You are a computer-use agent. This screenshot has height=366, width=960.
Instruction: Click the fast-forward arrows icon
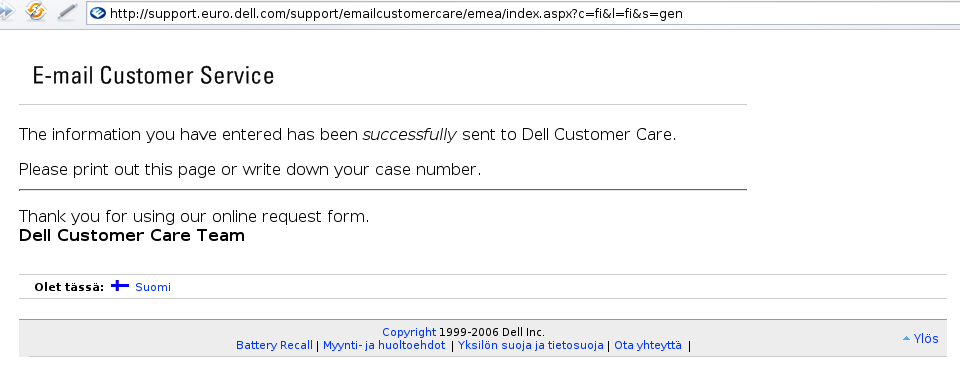(6, 11)
